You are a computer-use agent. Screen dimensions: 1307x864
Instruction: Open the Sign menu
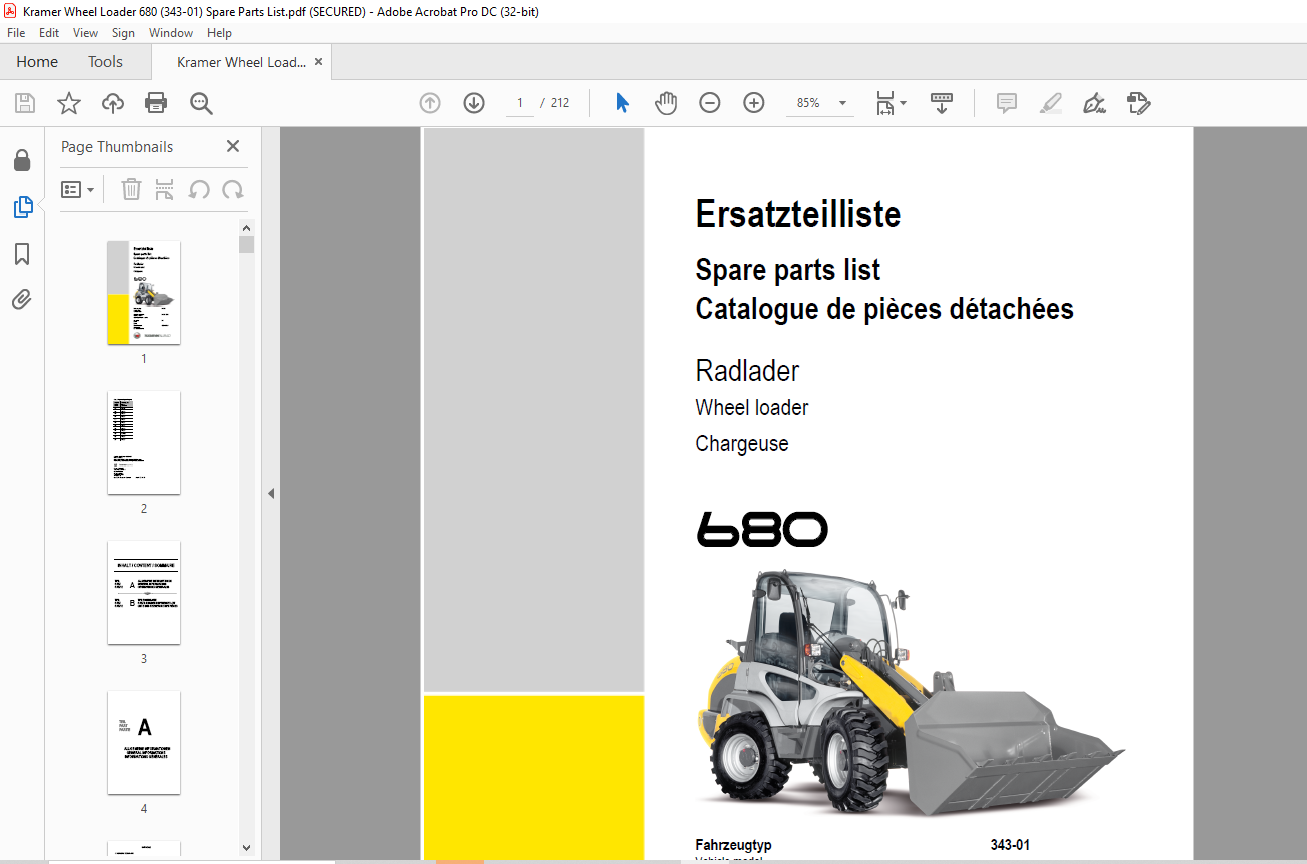click(123, 33)
